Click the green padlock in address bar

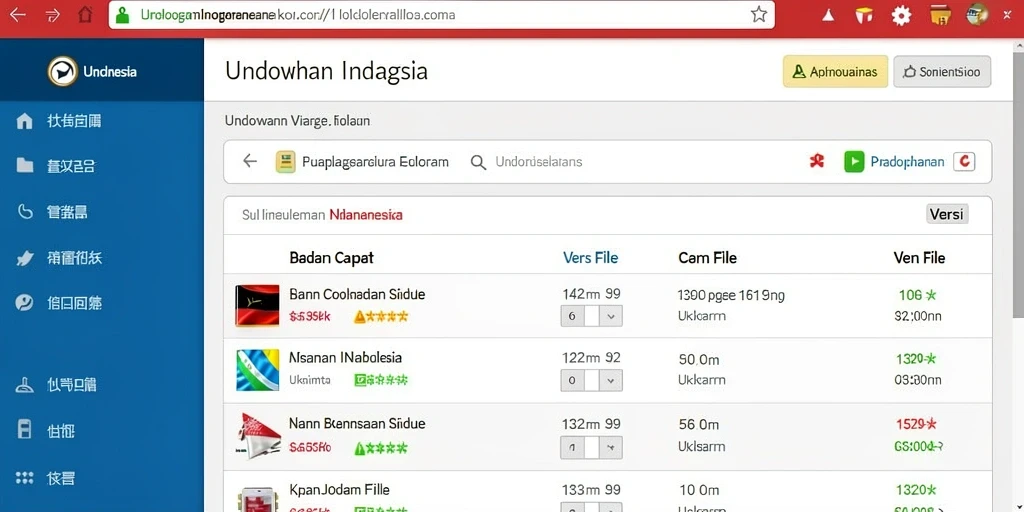(122, 15)
